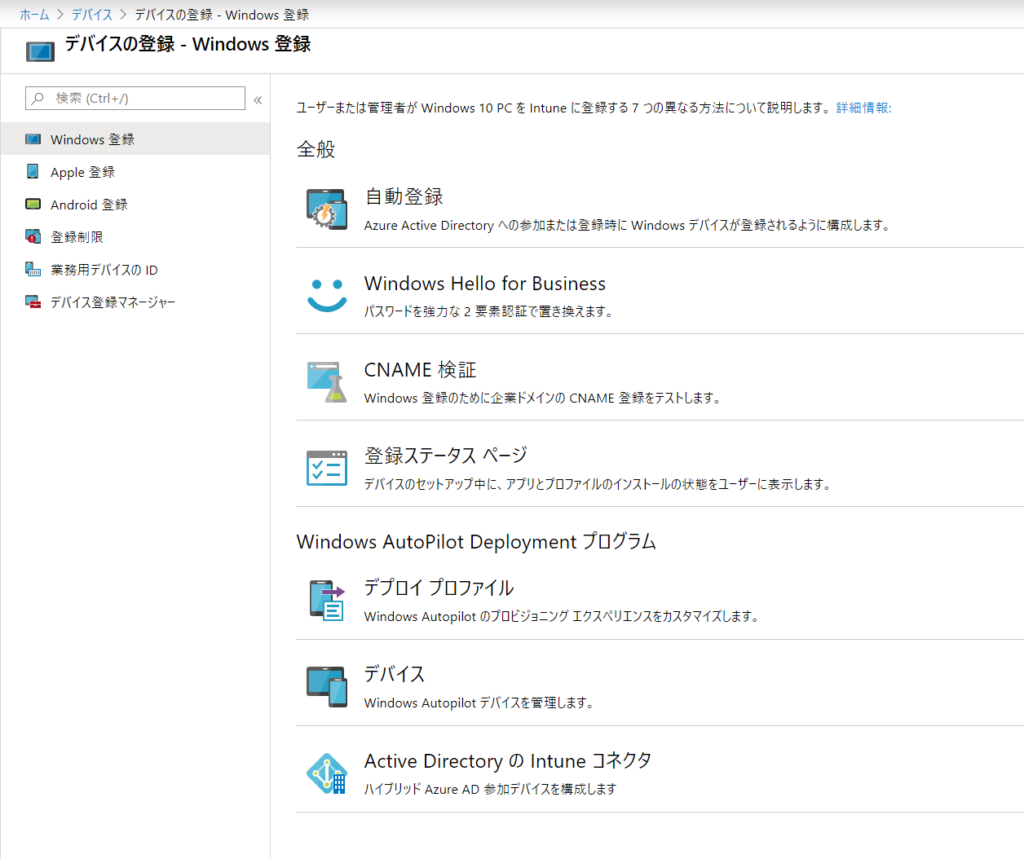Viewport: 1024px width, 859px height.
Task: Click the search magnifier icon
Action: [x=38, y=98]
